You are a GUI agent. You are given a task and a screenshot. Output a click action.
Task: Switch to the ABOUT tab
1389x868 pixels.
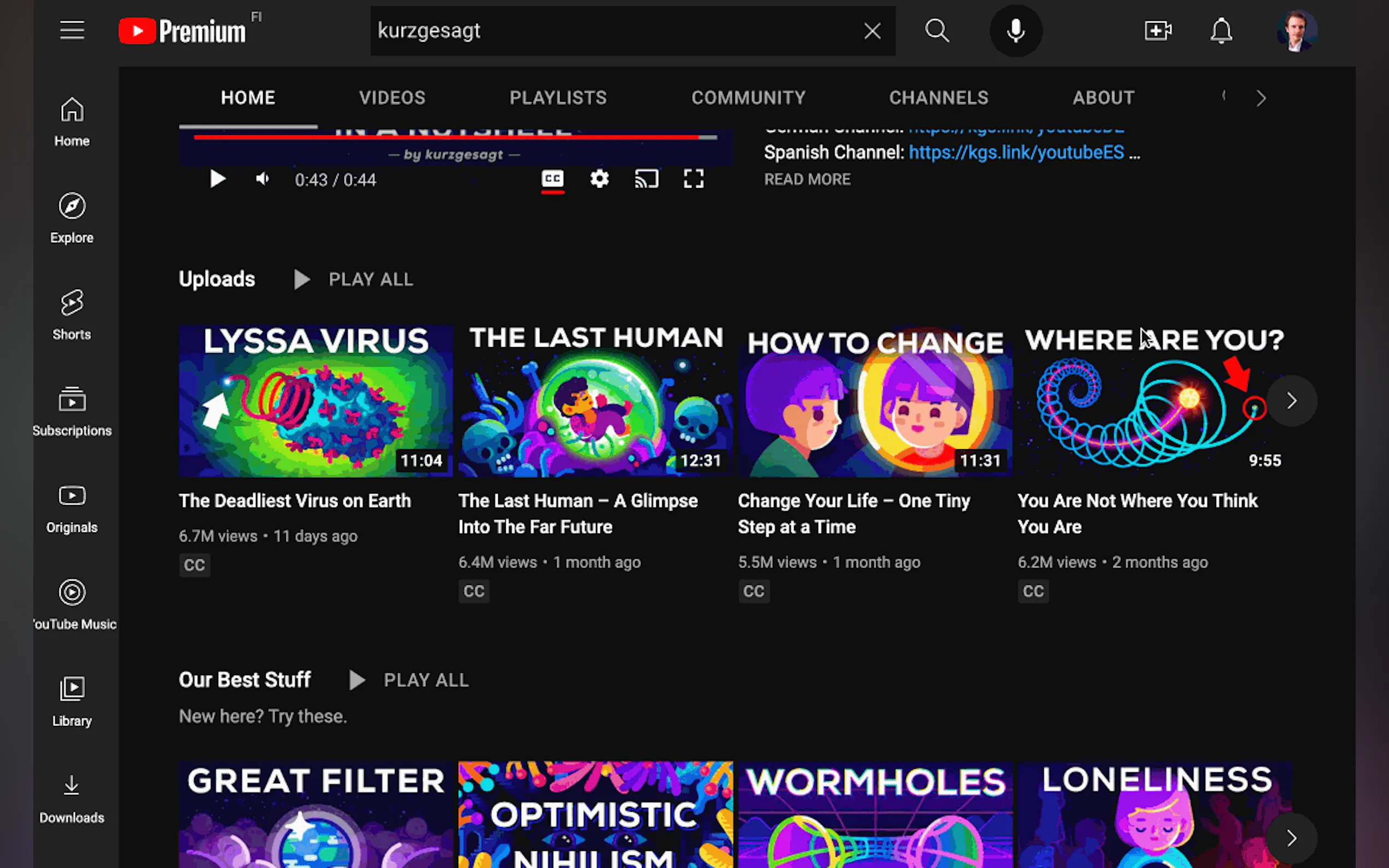coord(1104,98)
